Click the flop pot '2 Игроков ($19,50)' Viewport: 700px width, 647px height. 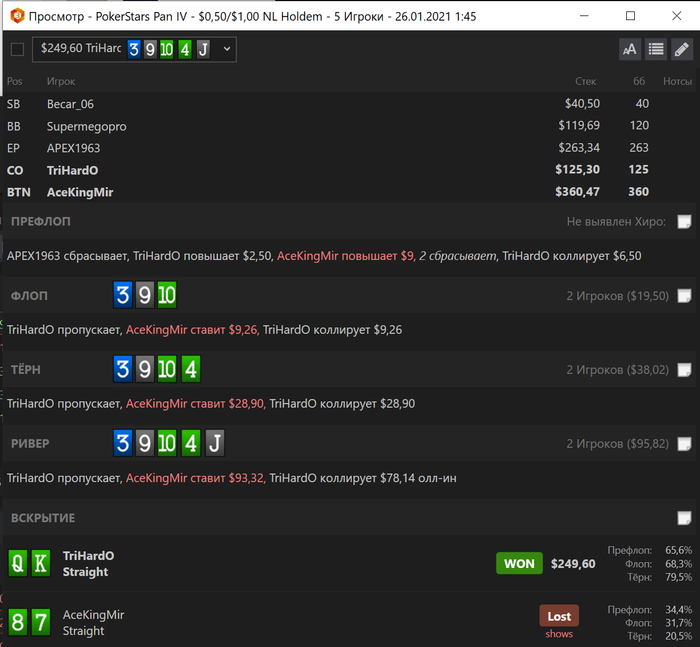coord(617,296)
